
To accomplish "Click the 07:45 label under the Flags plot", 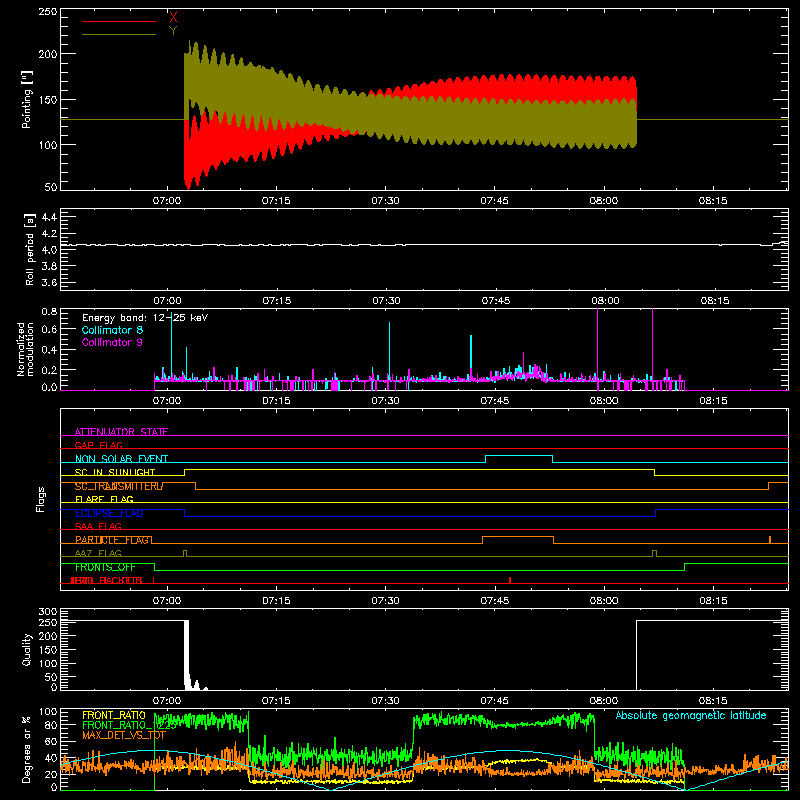I will (x=494, y=601).
